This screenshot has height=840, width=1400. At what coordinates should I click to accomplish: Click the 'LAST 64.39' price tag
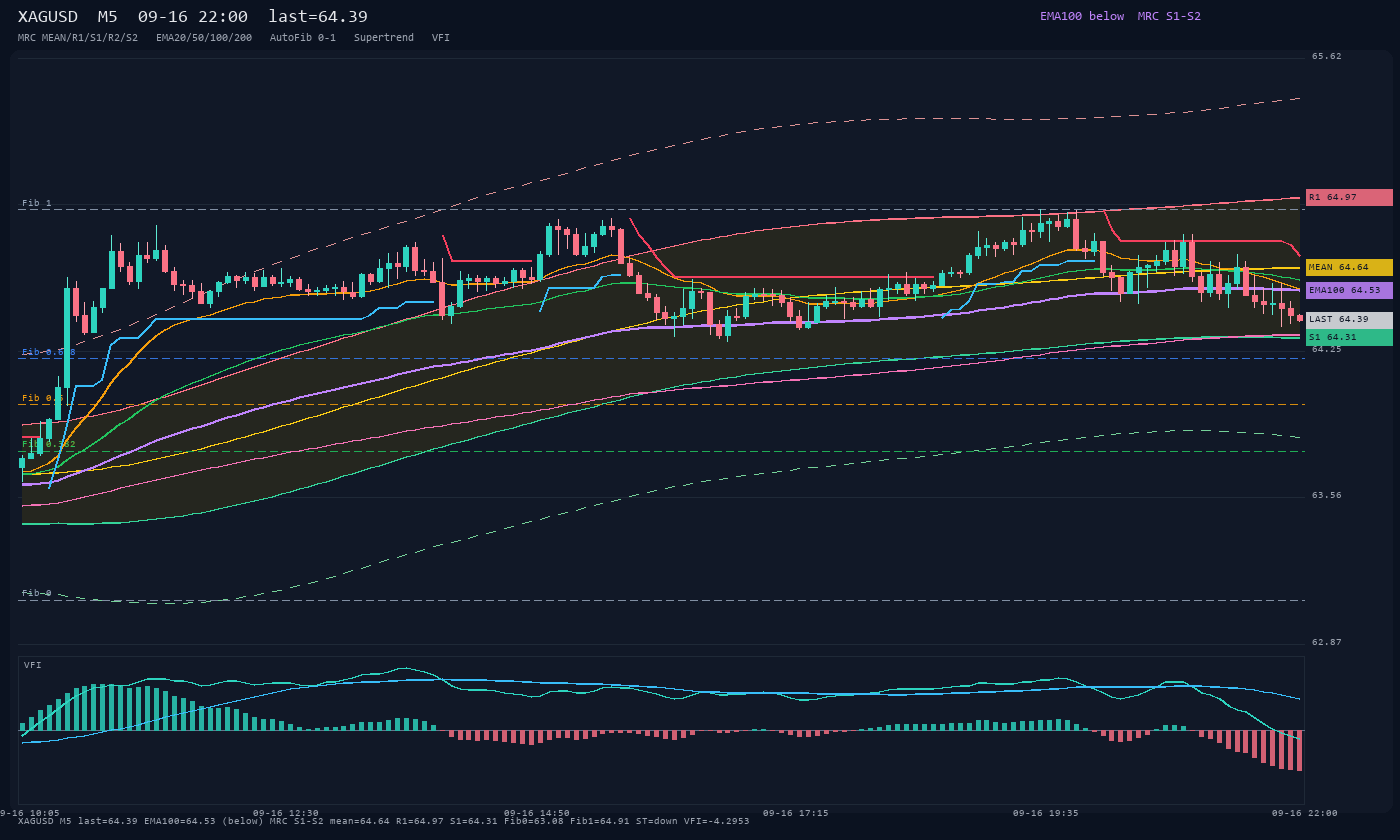[x=1349, y=320]
